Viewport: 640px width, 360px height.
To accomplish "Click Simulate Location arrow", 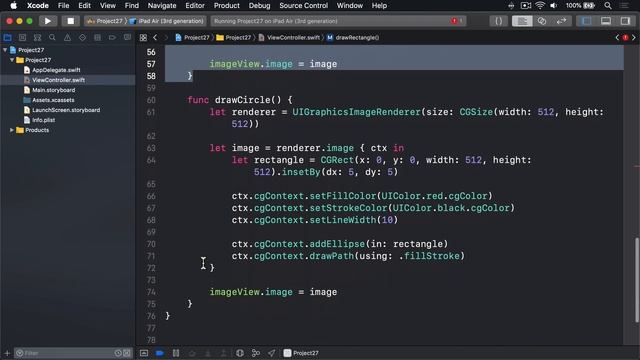I will point(271,353).
